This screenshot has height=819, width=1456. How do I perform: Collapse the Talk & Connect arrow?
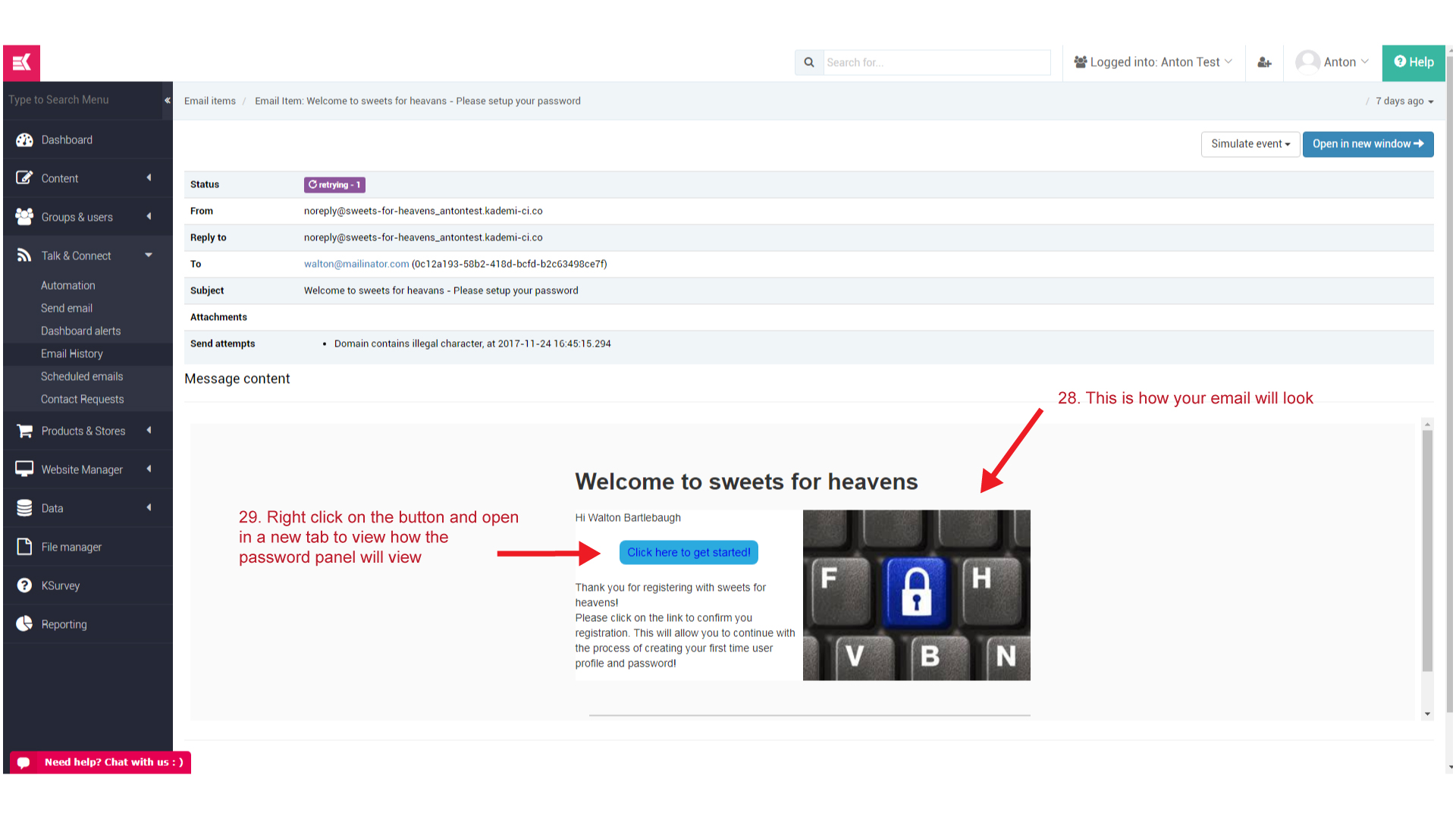[x=149, y=255]
